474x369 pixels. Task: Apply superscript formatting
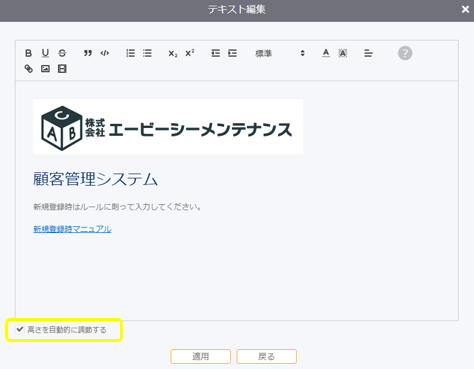pyautogui.click(x=190, y=53)
